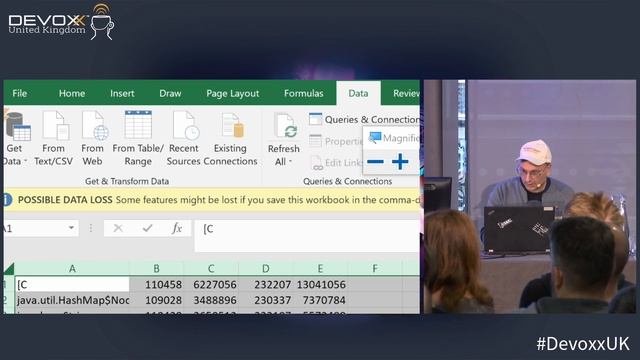The image size is (640, 360).
Task: Open Recent Sources icon
Action: (x=186, y=125)
